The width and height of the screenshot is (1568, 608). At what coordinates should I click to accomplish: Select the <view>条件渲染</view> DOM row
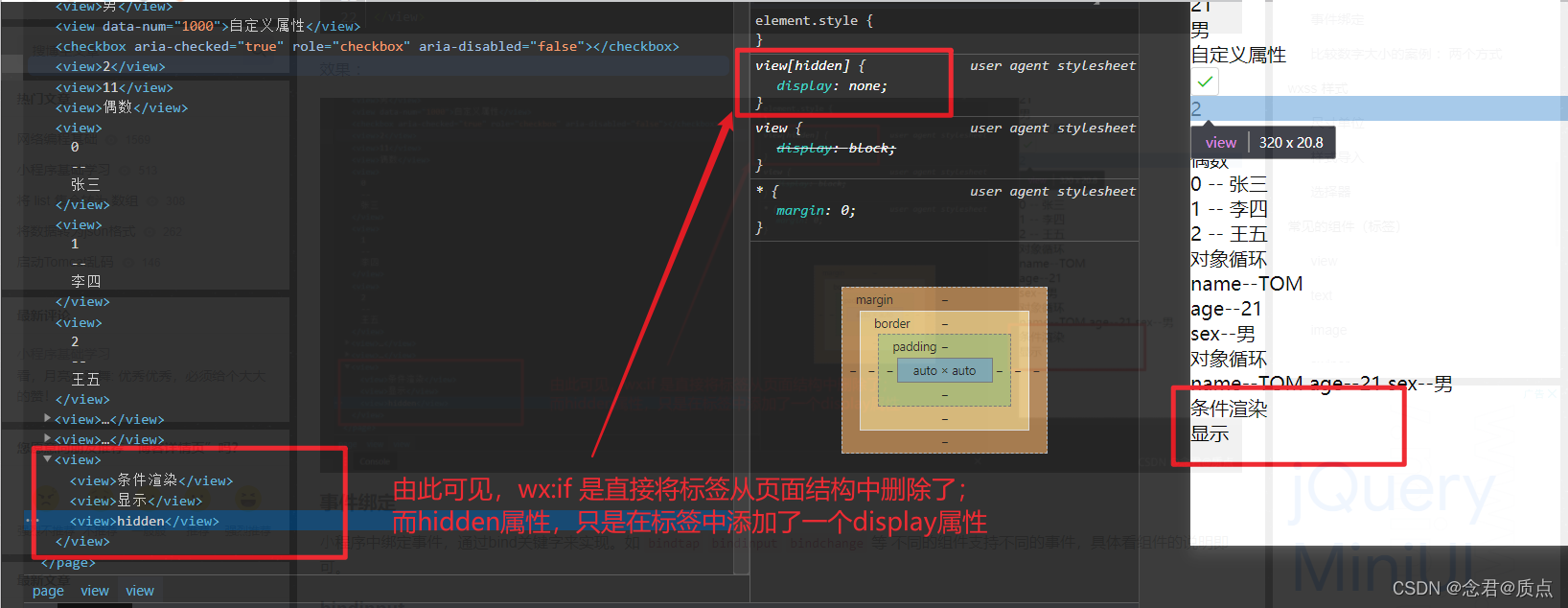(151, 480)
